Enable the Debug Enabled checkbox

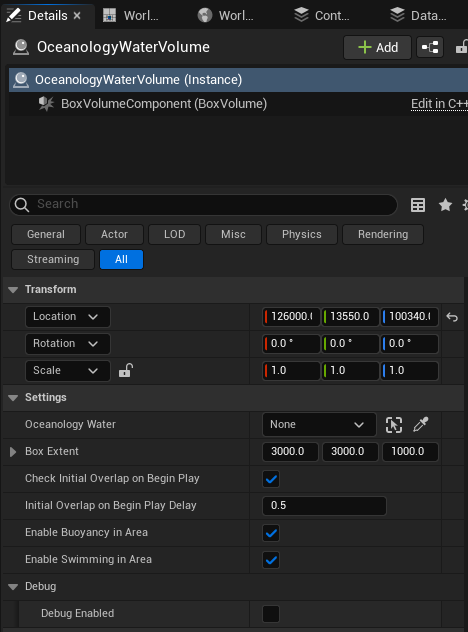(x=271, y=614)
